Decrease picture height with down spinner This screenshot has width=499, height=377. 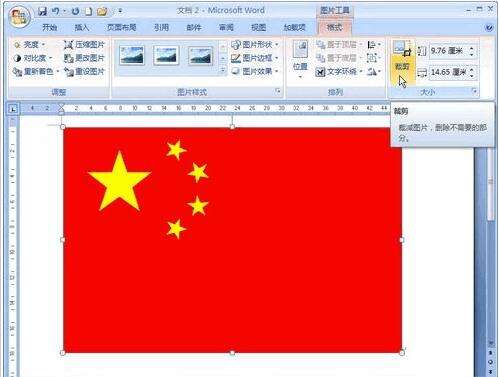pyautogui.click(x=472, y=54)
